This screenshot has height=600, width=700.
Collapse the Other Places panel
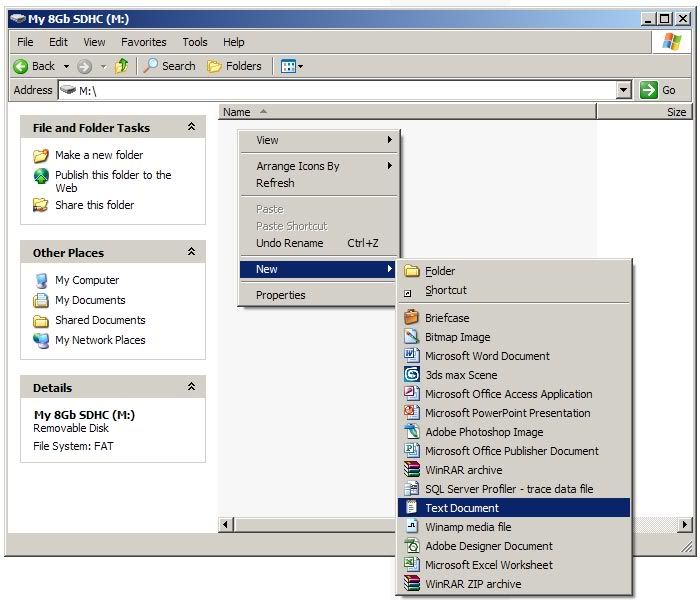(x=192, y=252)
